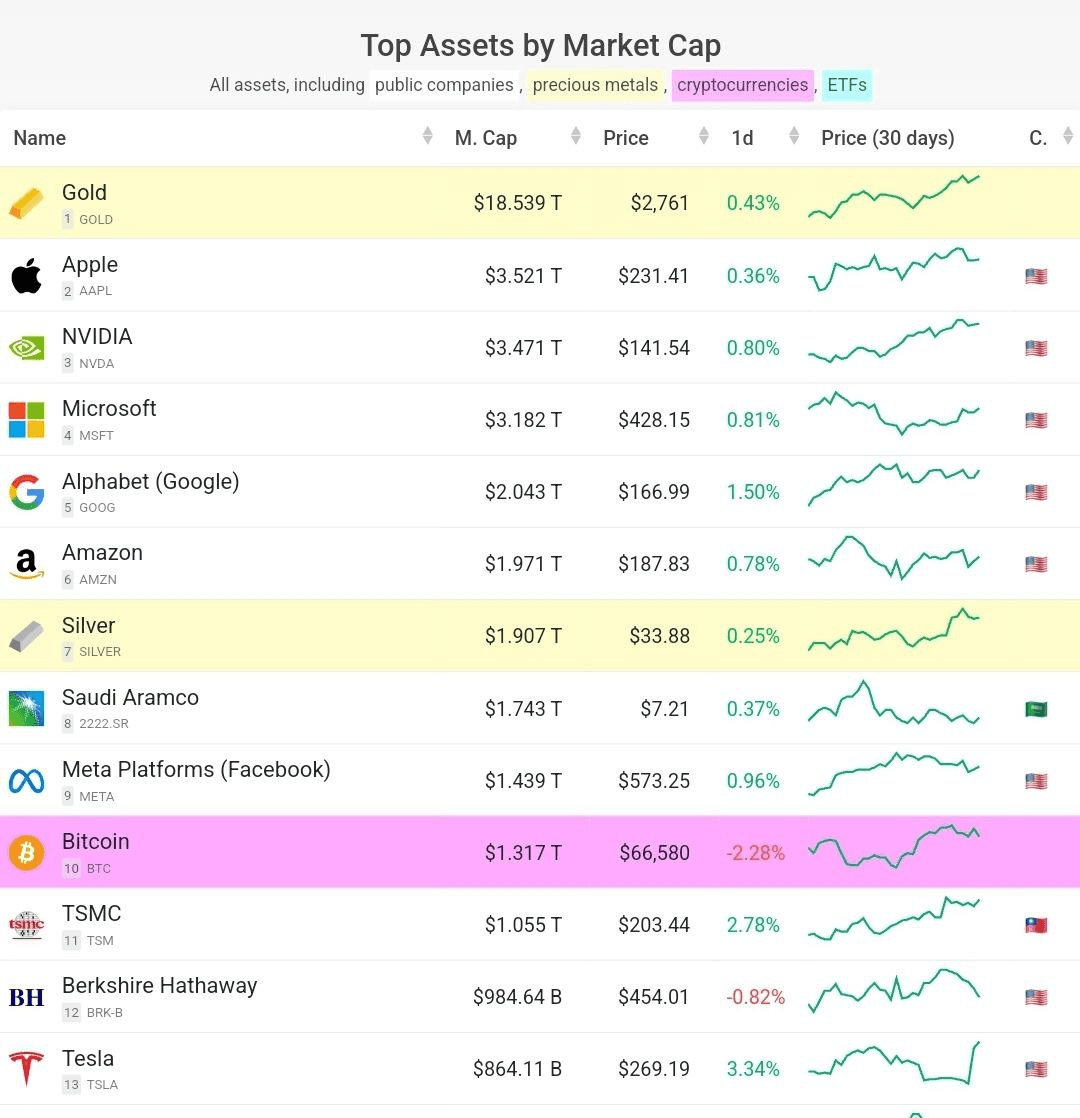Viewport: 1080px width, 1118px height.
Task: Click the Bitcoin orange coin icon
Action: click(26, 853)
